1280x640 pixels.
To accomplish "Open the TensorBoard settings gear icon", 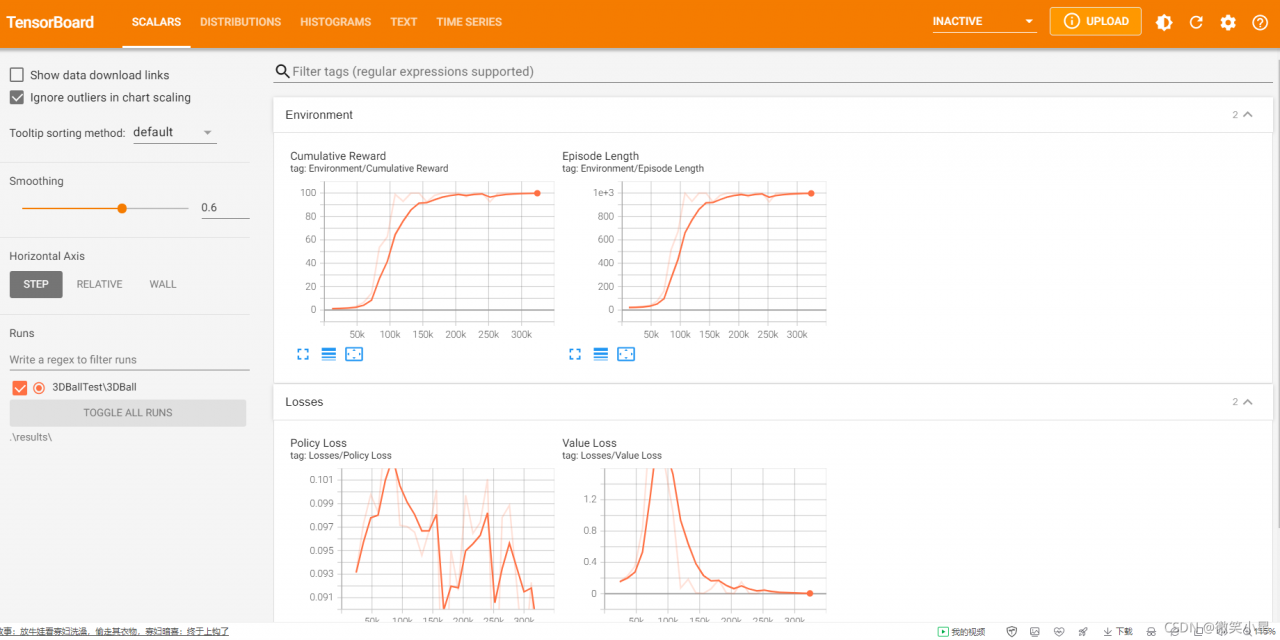I will click(x=1228, y=22).
